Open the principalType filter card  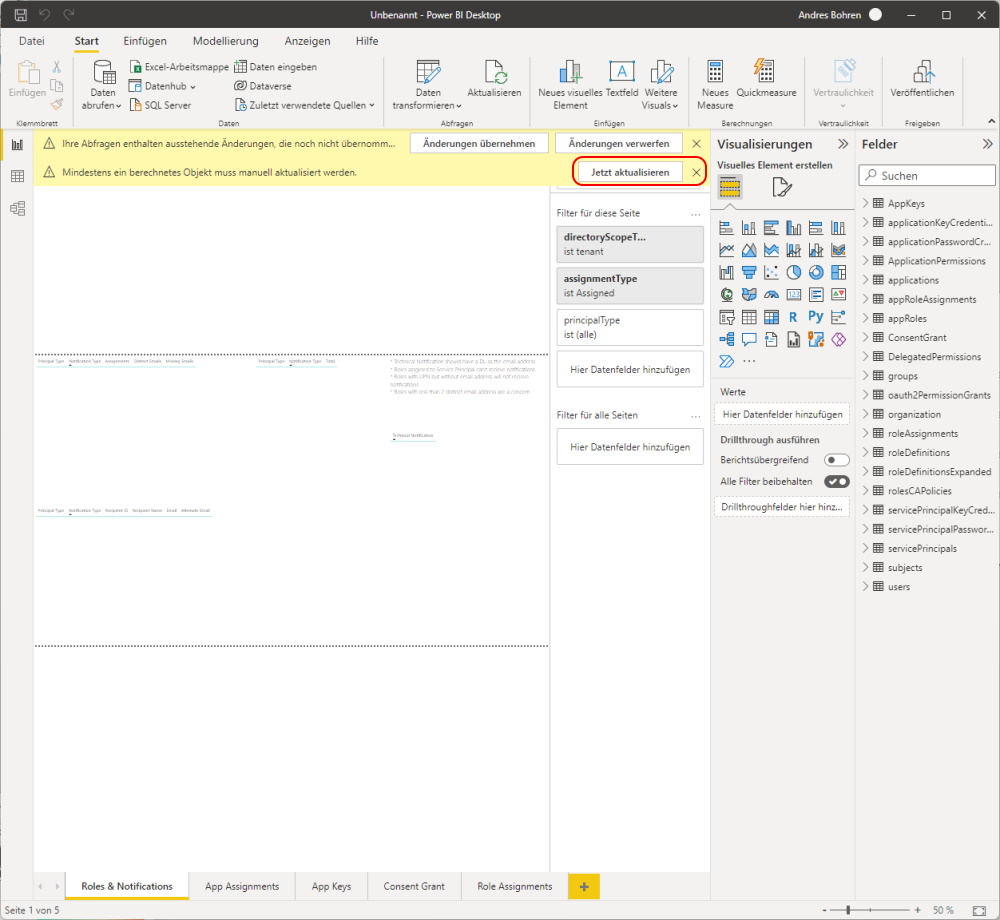point(629,327)
